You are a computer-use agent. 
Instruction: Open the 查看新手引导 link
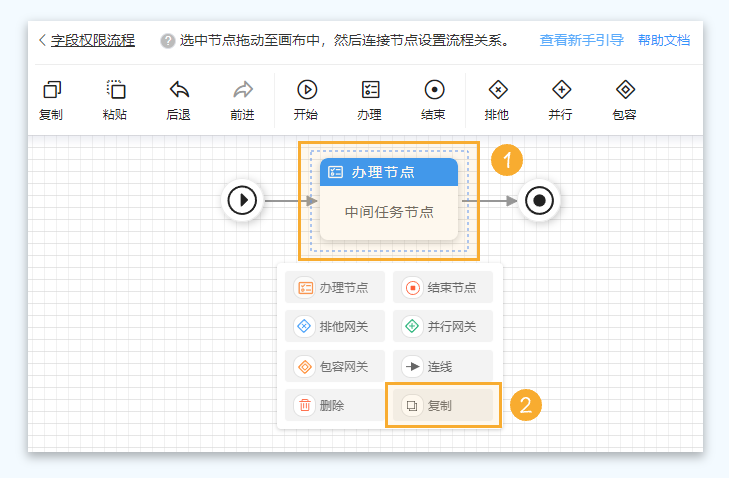pos(581,40)
